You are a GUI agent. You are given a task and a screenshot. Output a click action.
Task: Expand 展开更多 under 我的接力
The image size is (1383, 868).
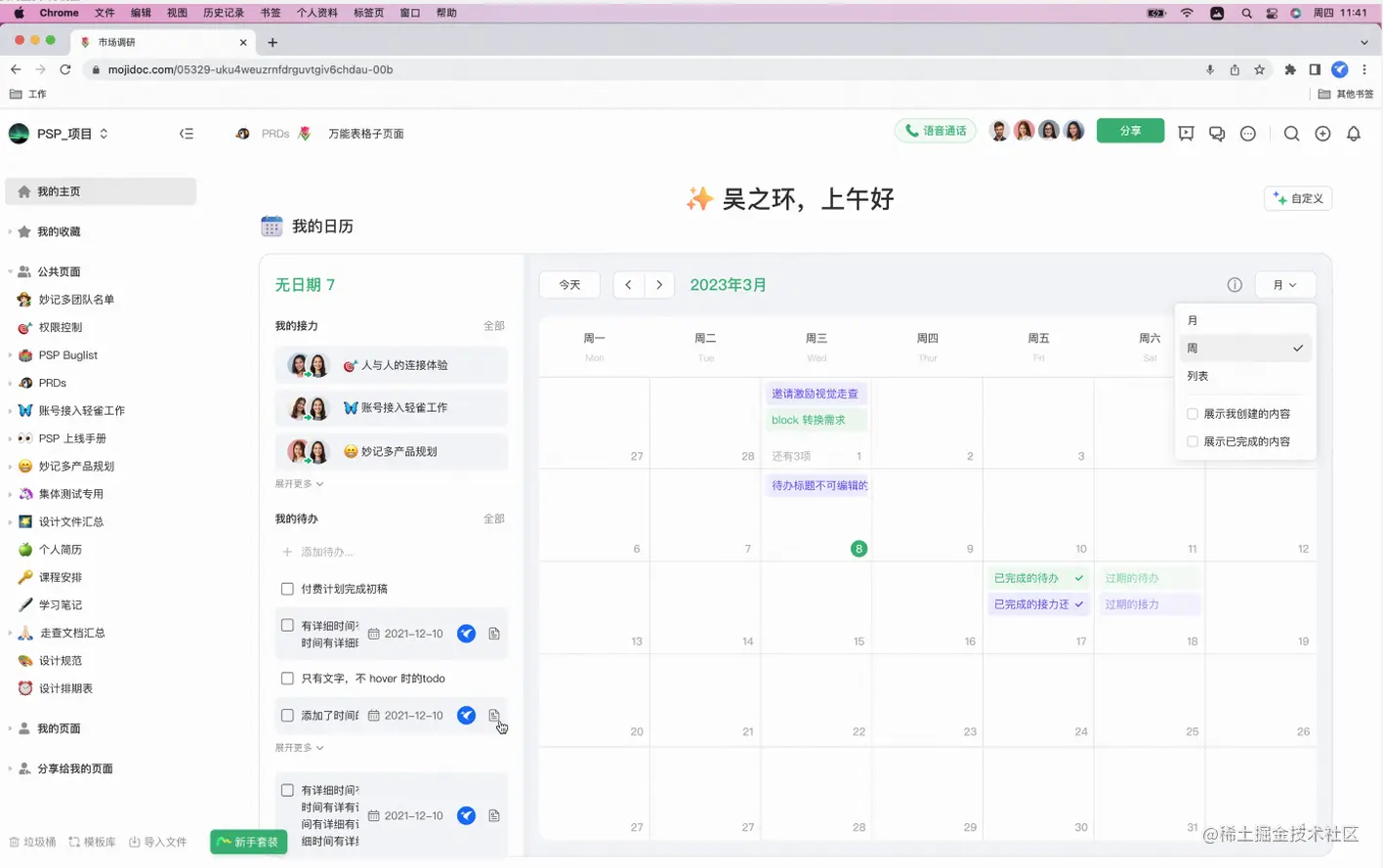(x=299, y=484)
